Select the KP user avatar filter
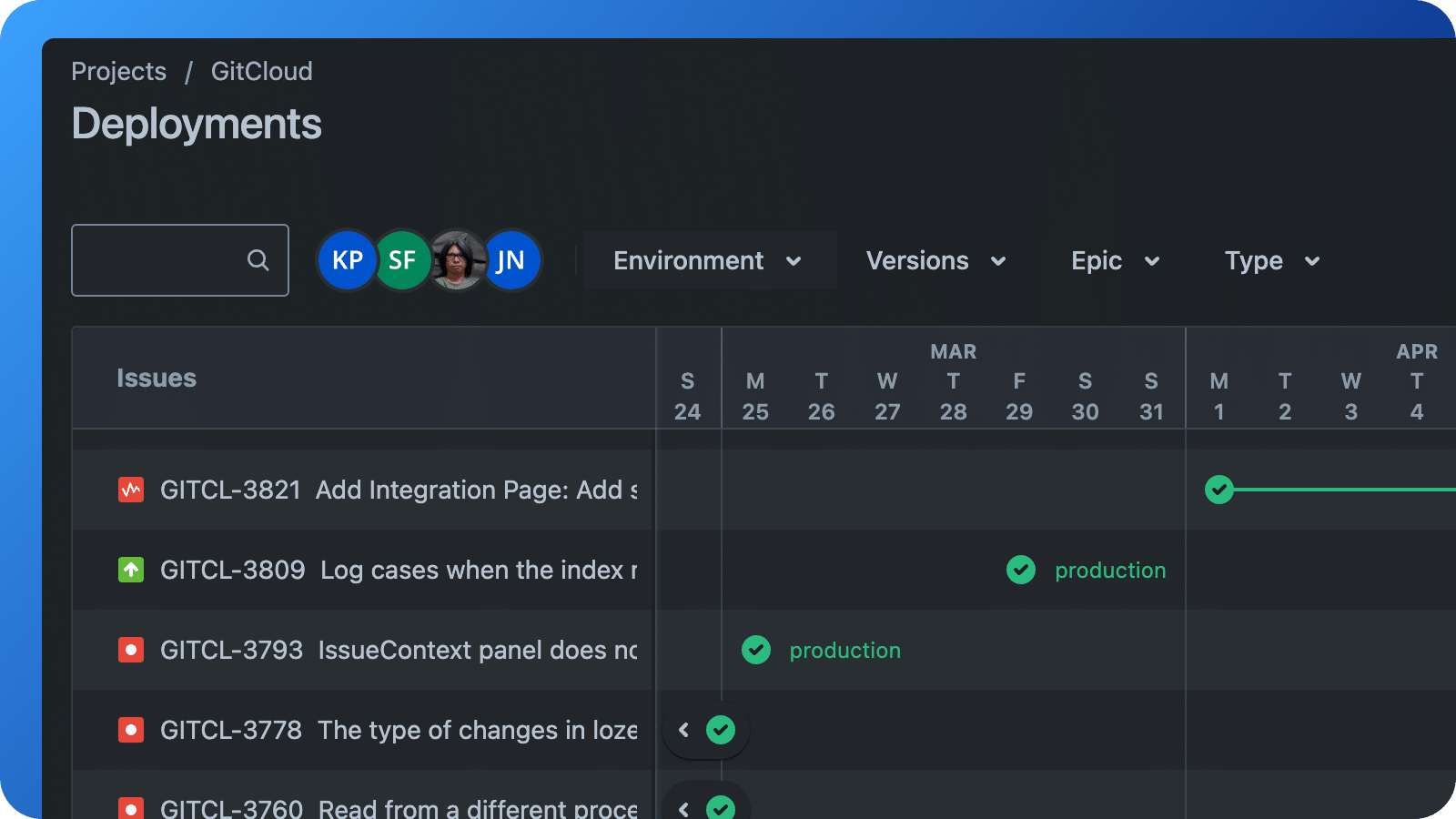 tap(347, 260)
